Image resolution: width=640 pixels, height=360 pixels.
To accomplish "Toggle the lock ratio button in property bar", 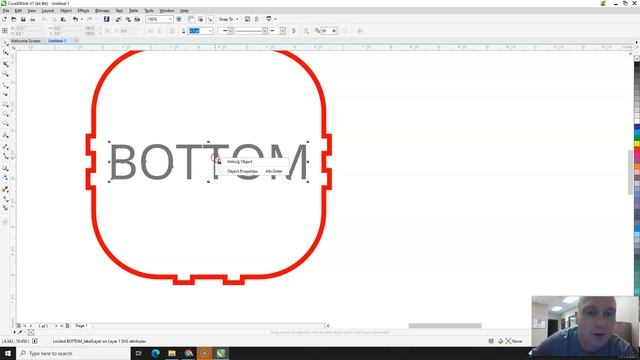I will [107, 31].
